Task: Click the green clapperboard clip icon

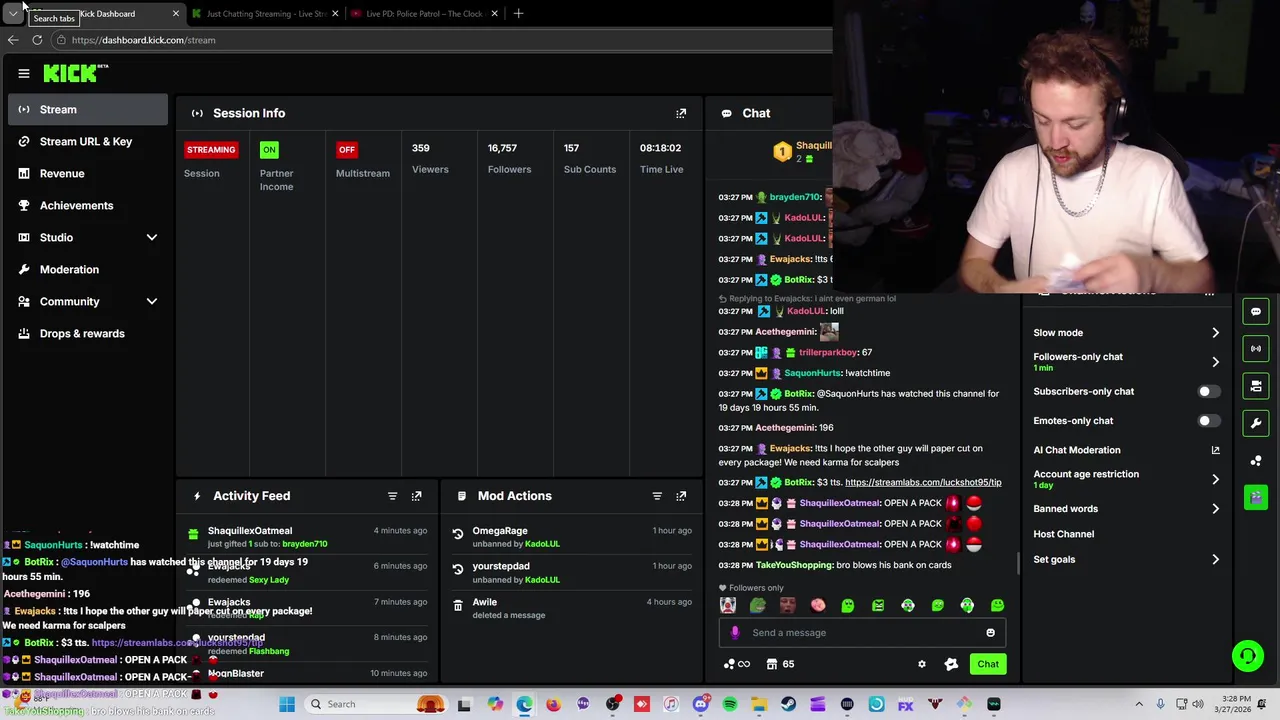Action: pos(1256,497)
